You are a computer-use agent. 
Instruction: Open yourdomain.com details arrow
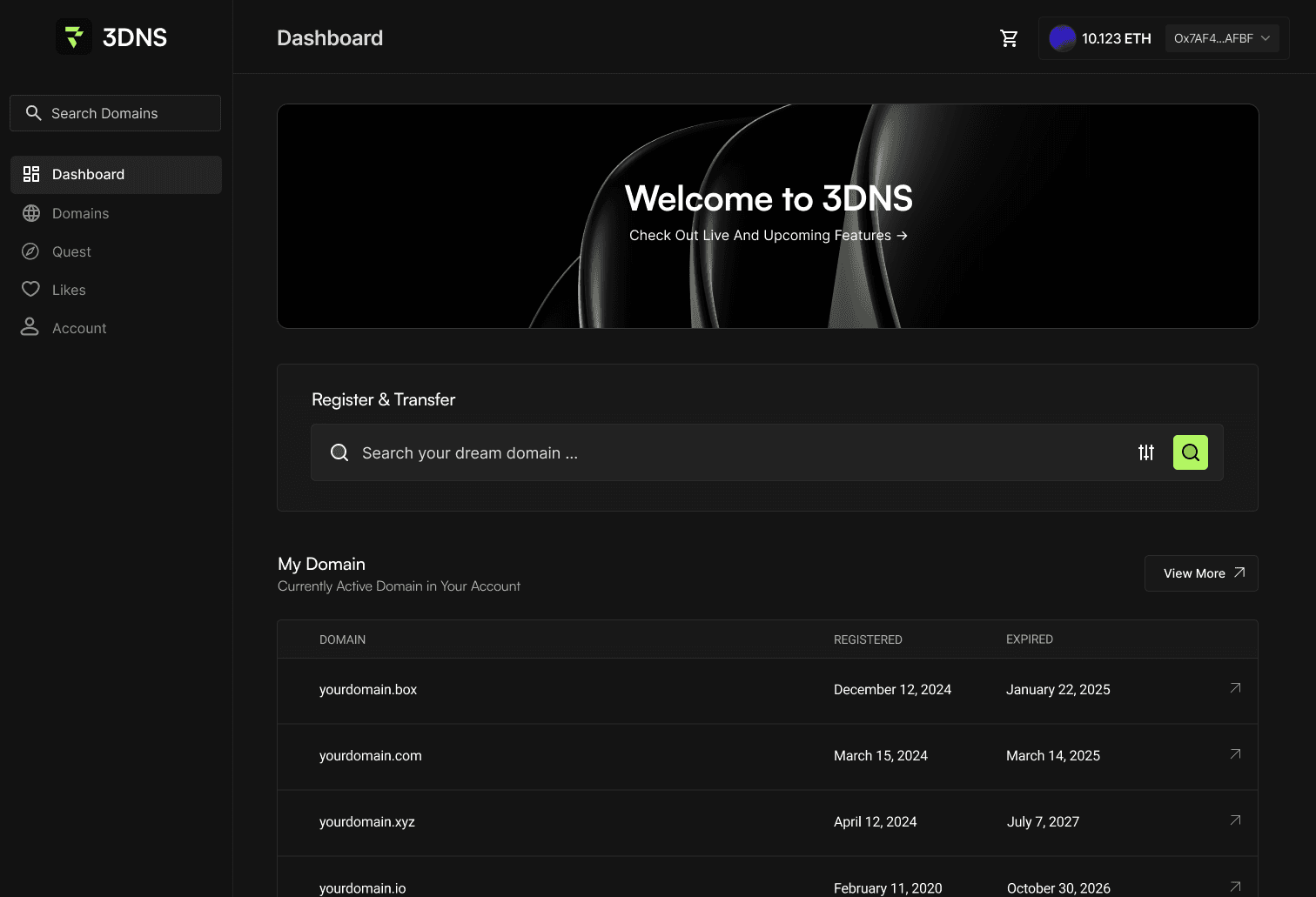click(1235, 754)
